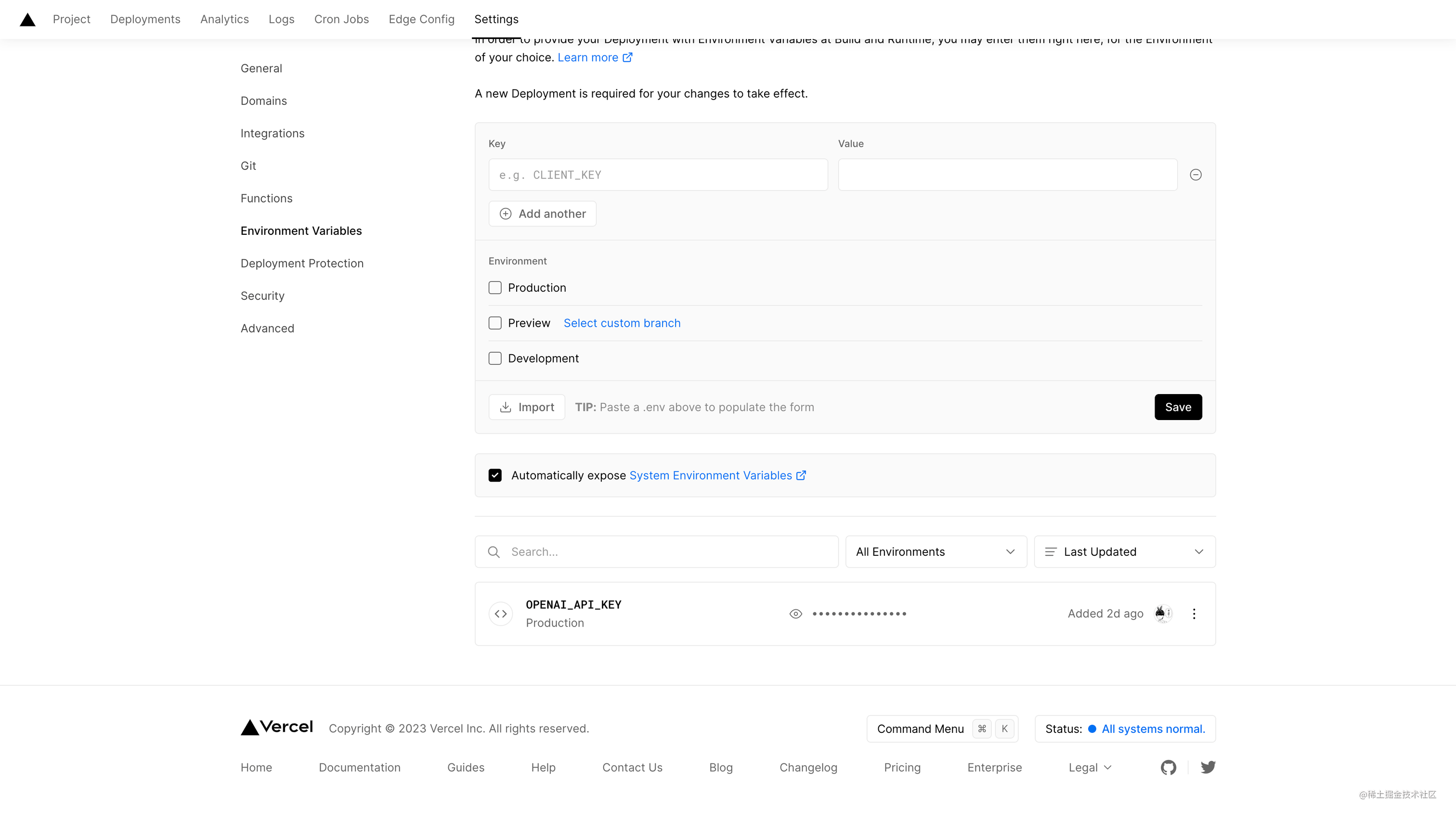
Task: Click the magnifier icon in the search box
Action: point(494,552)
